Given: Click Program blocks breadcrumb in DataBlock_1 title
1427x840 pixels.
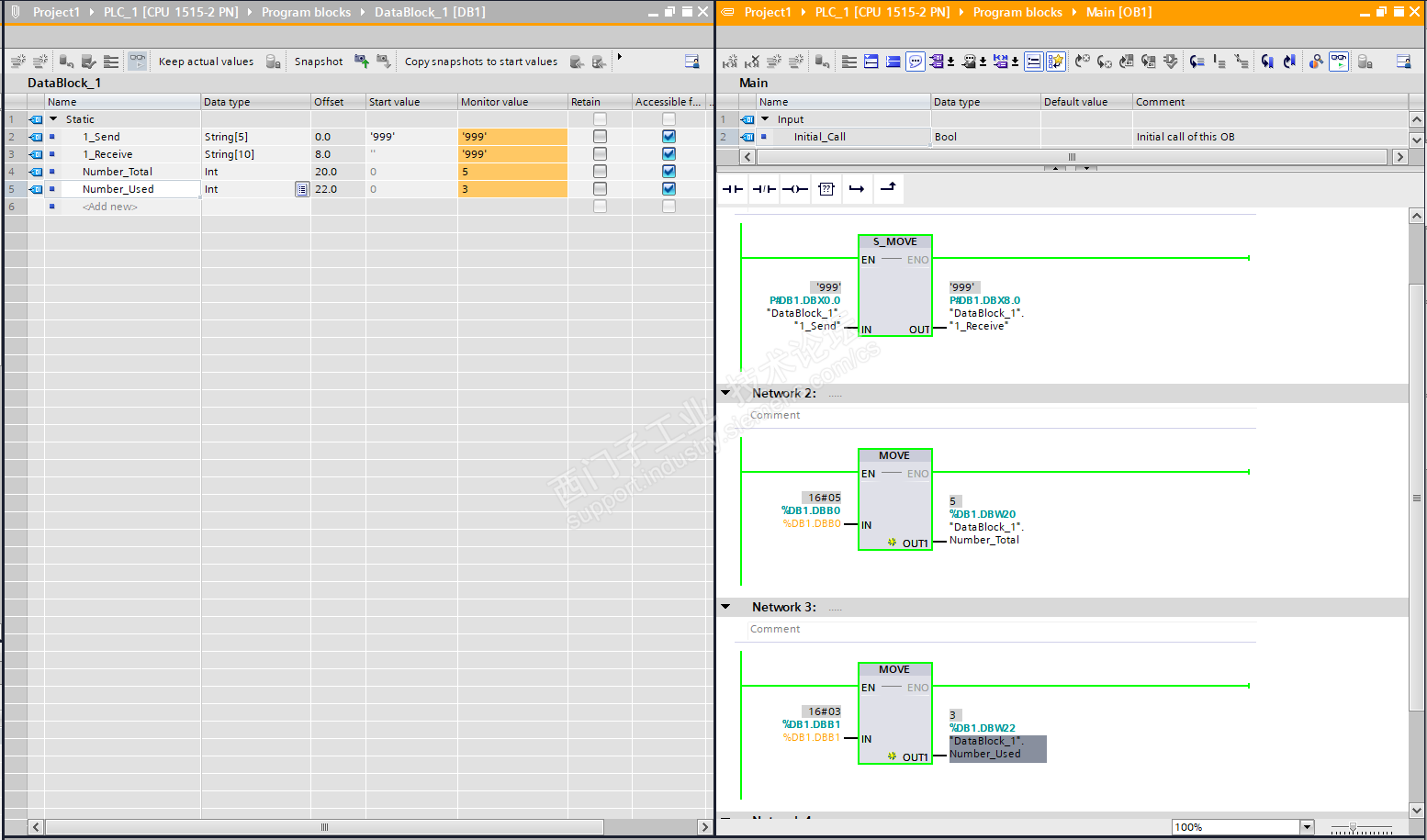Looking at the screenshot, I should (x=306, y=12).
